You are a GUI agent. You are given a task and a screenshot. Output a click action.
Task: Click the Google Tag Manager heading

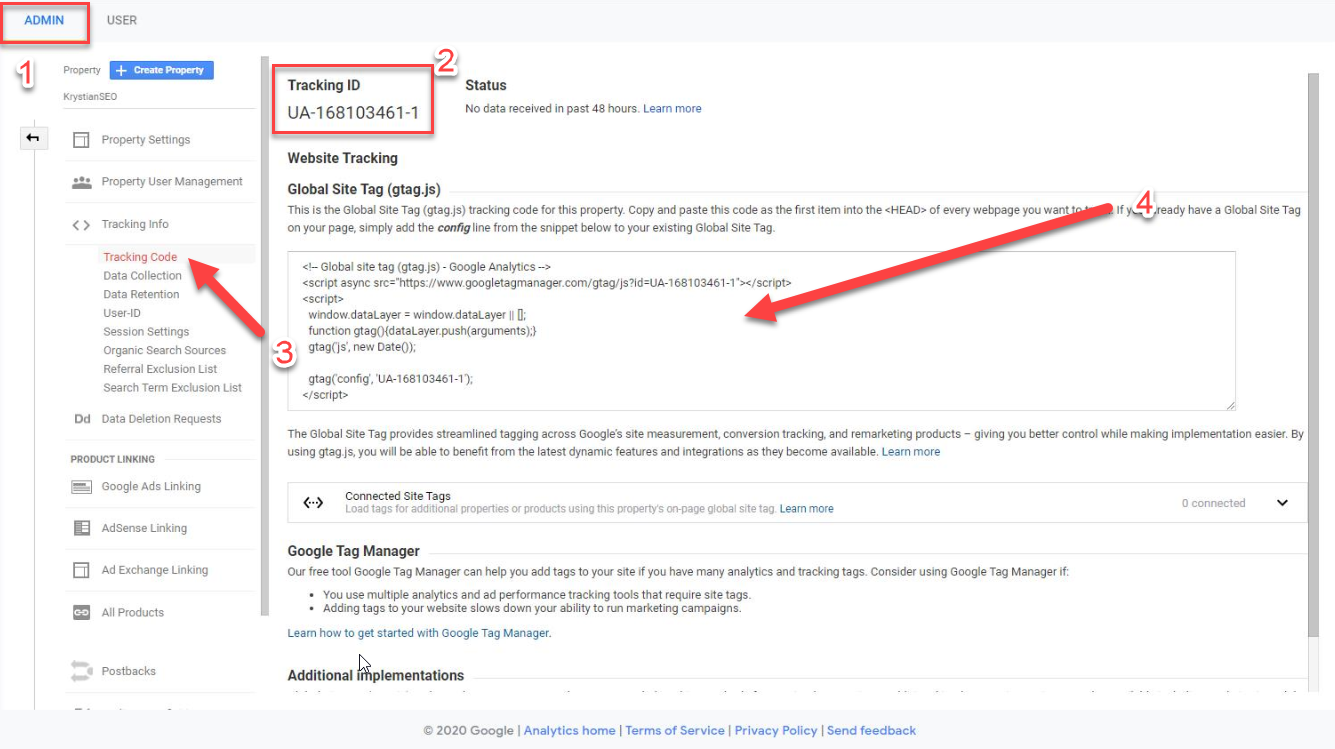pyautogui.click(x=353, y=551)
